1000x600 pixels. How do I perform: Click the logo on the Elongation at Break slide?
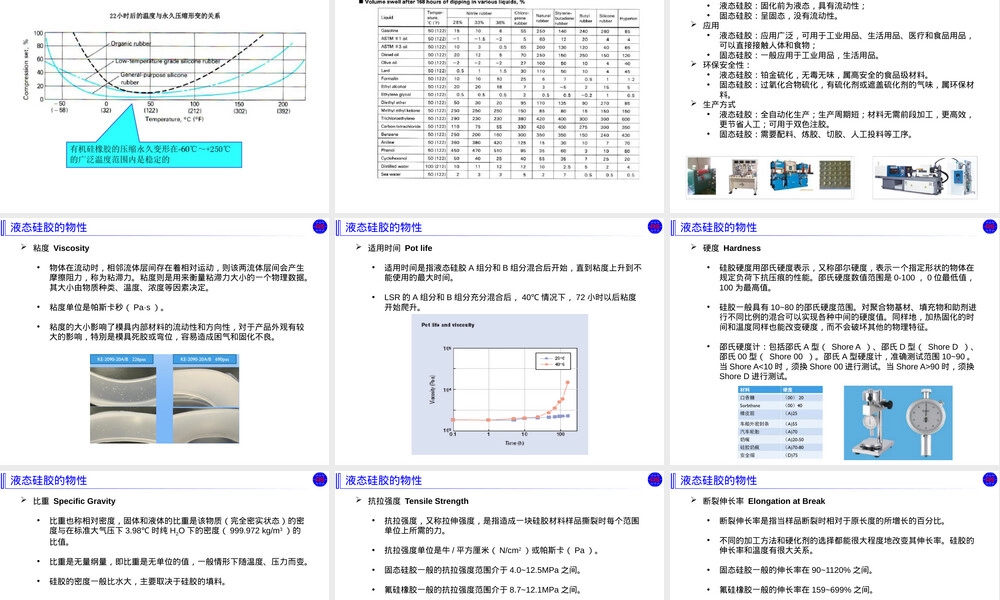point(990,479)
